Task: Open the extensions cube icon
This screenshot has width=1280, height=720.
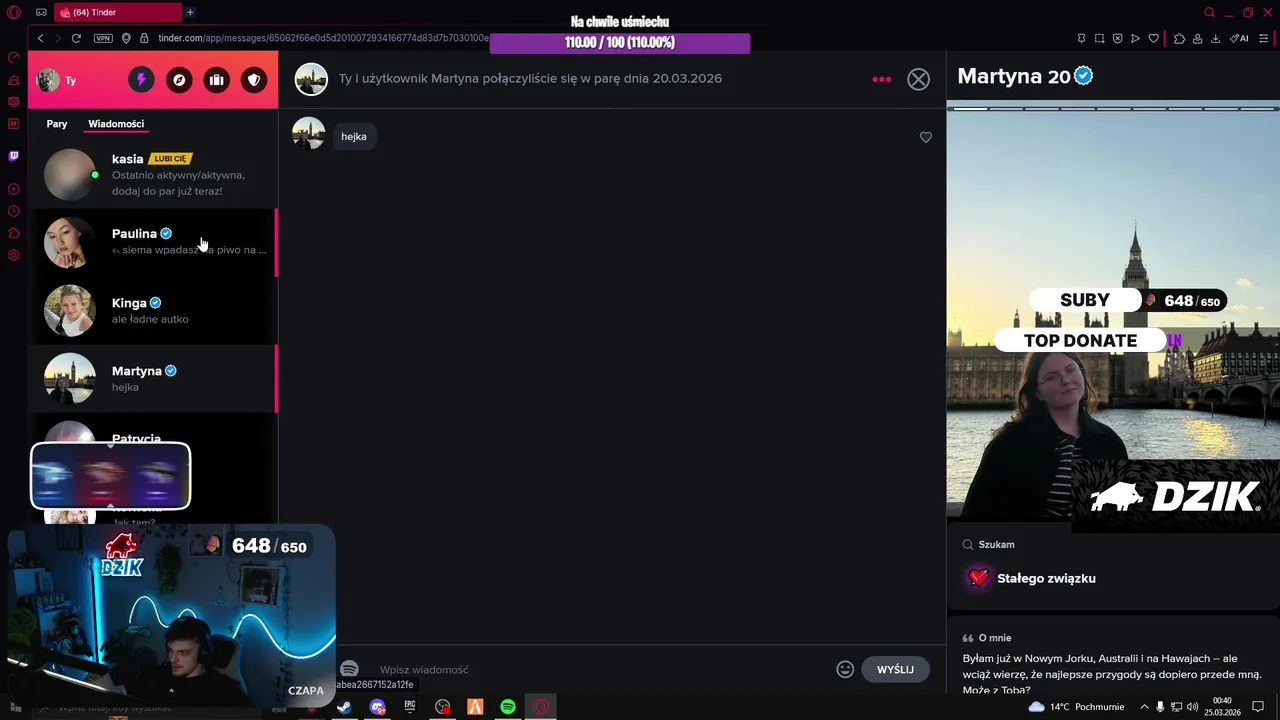Action: coord(1179,38)
